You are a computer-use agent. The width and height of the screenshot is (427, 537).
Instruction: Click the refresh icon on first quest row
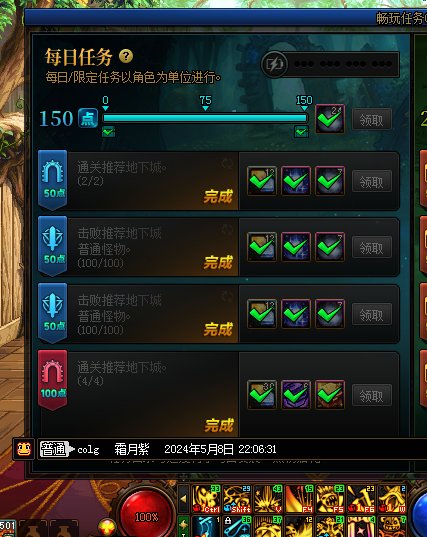227,163
